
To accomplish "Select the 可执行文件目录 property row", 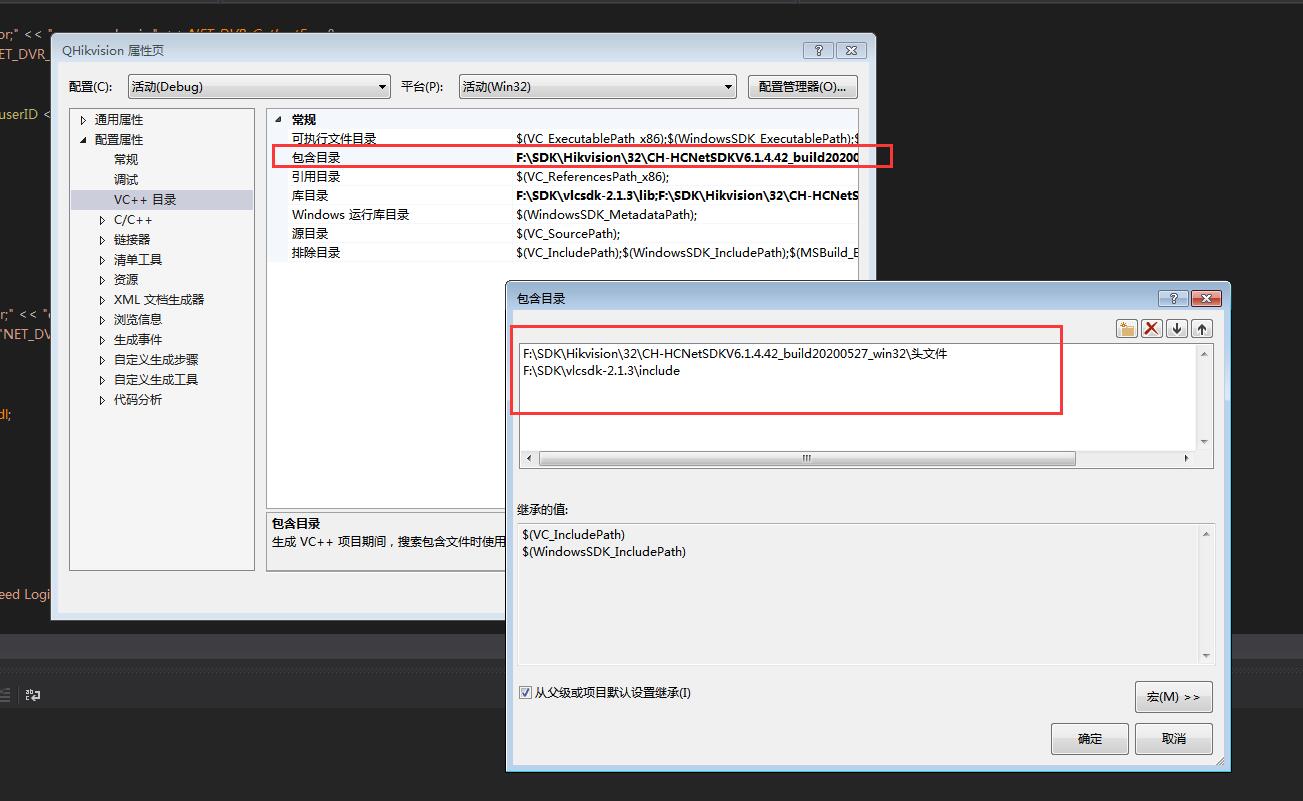I will pos(564,139).
